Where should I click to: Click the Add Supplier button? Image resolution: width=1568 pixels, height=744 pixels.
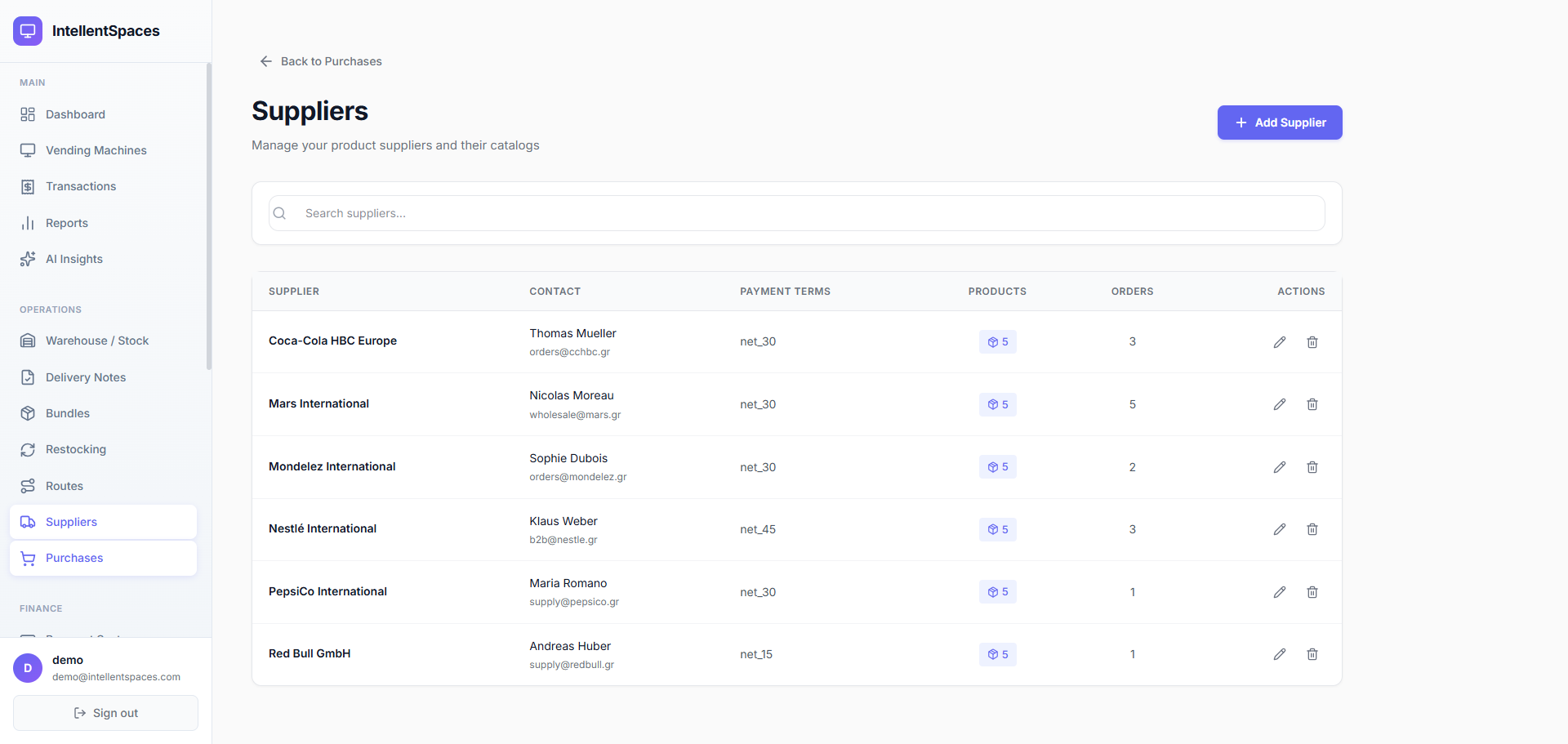[x=1280, y=123]
